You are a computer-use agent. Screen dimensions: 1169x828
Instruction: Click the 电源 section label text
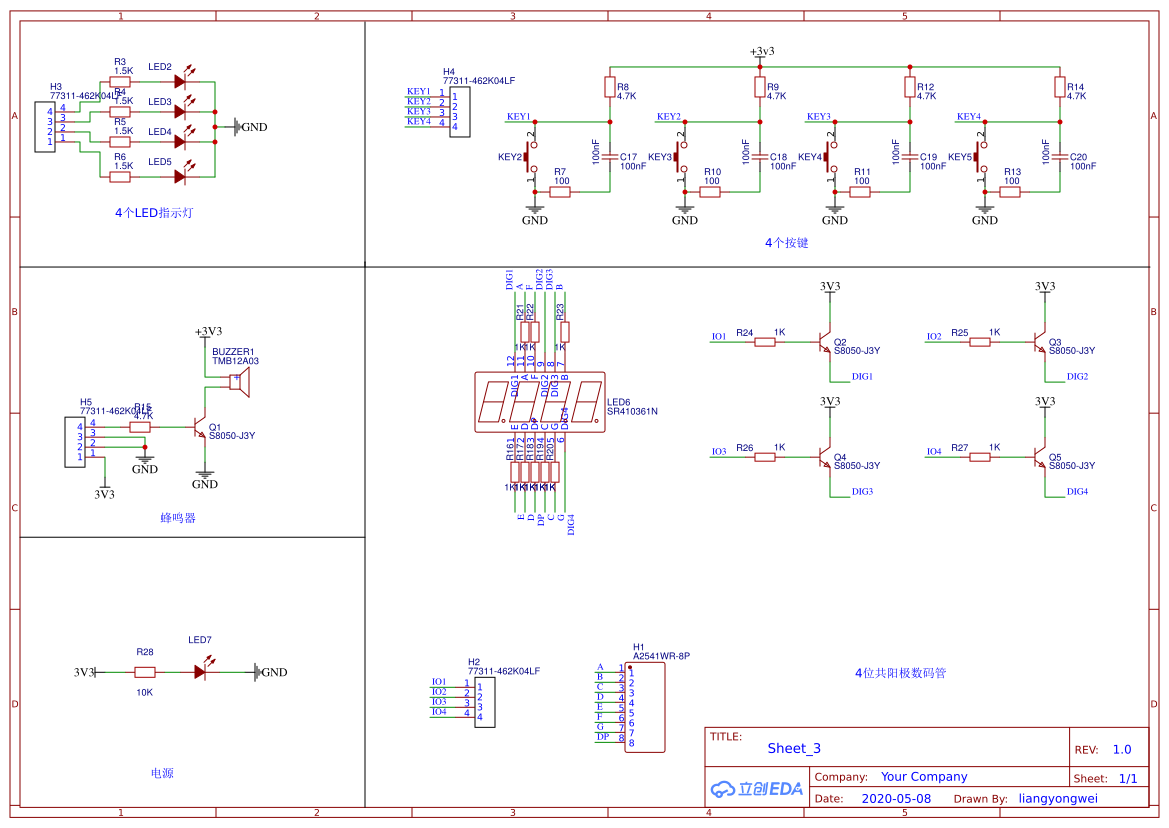162,772
